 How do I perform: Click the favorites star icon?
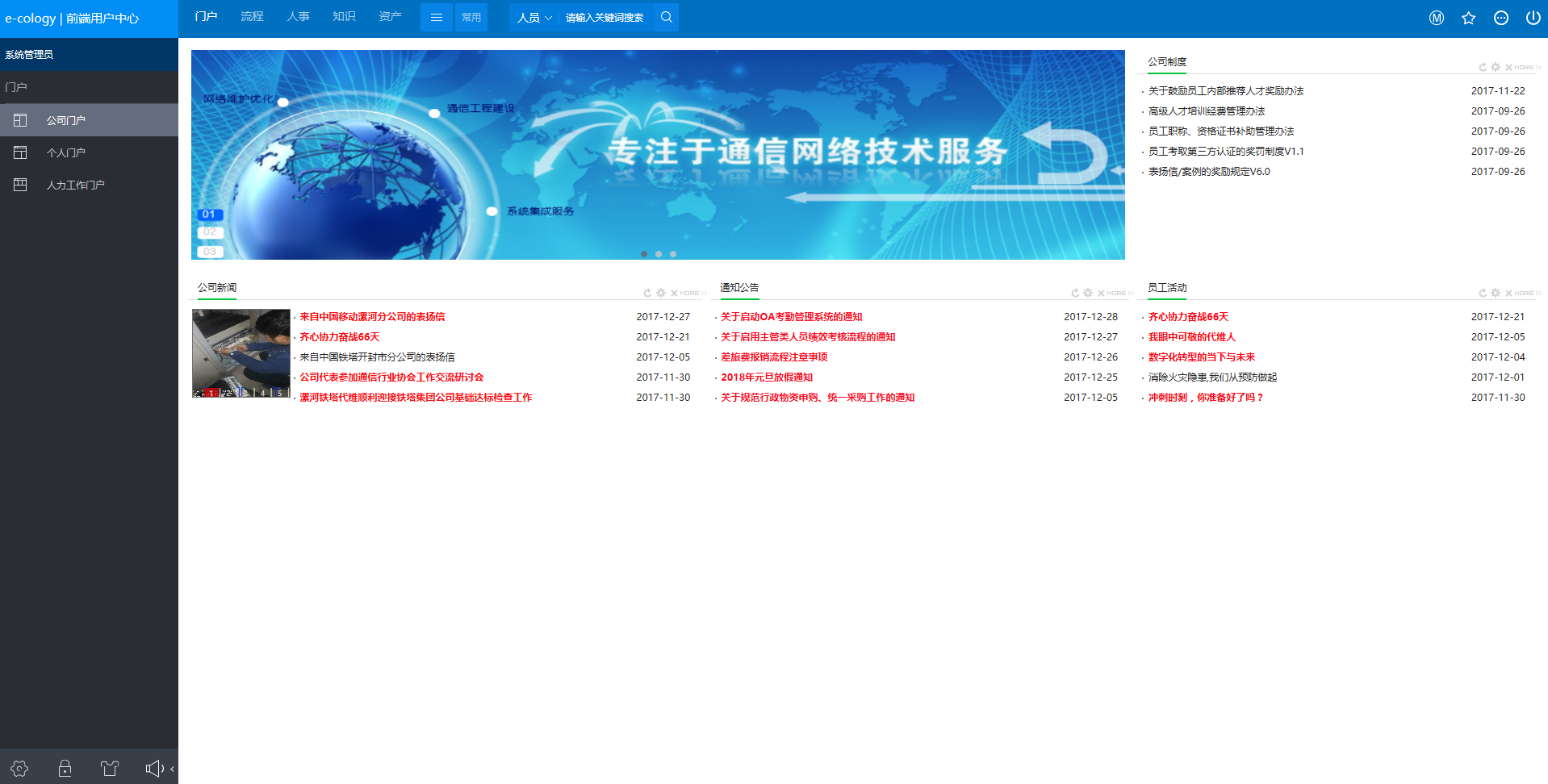pyautogui.click(x=1468, y=18)
